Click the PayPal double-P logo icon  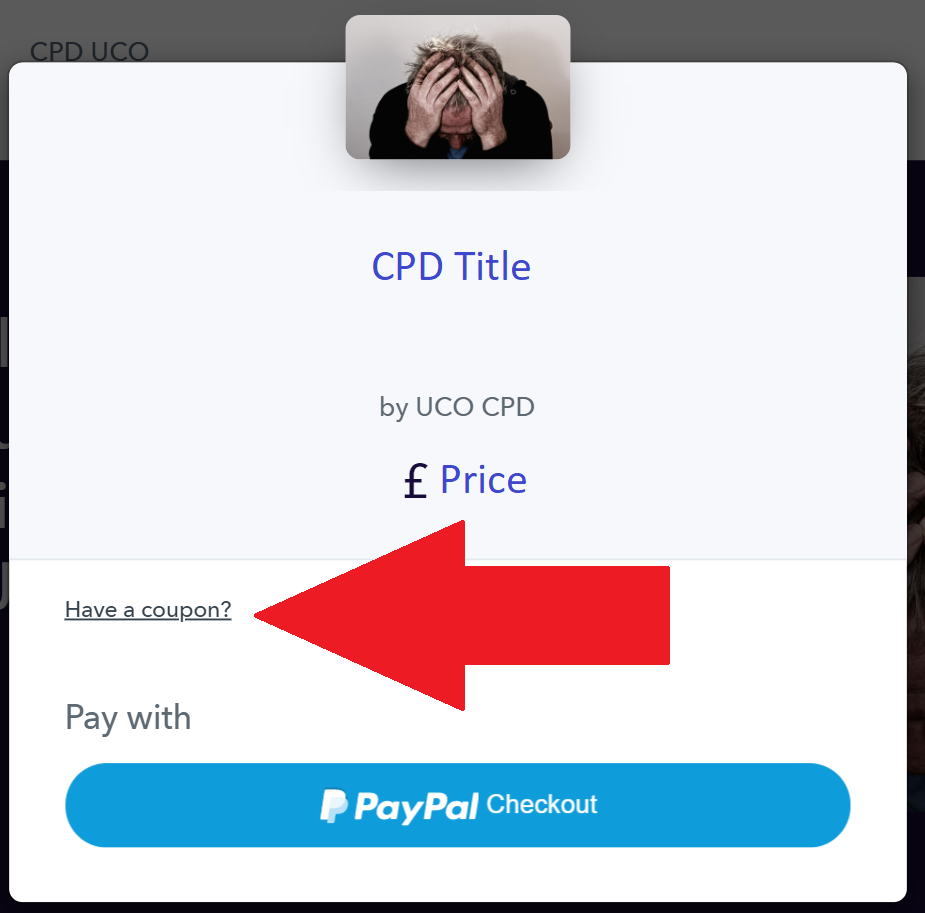coord(334,805)
